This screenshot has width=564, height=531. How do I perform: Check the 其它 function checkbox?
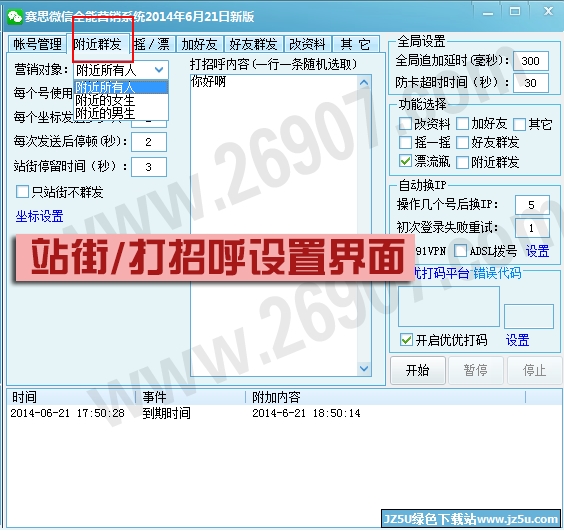(x=519, y=124)
